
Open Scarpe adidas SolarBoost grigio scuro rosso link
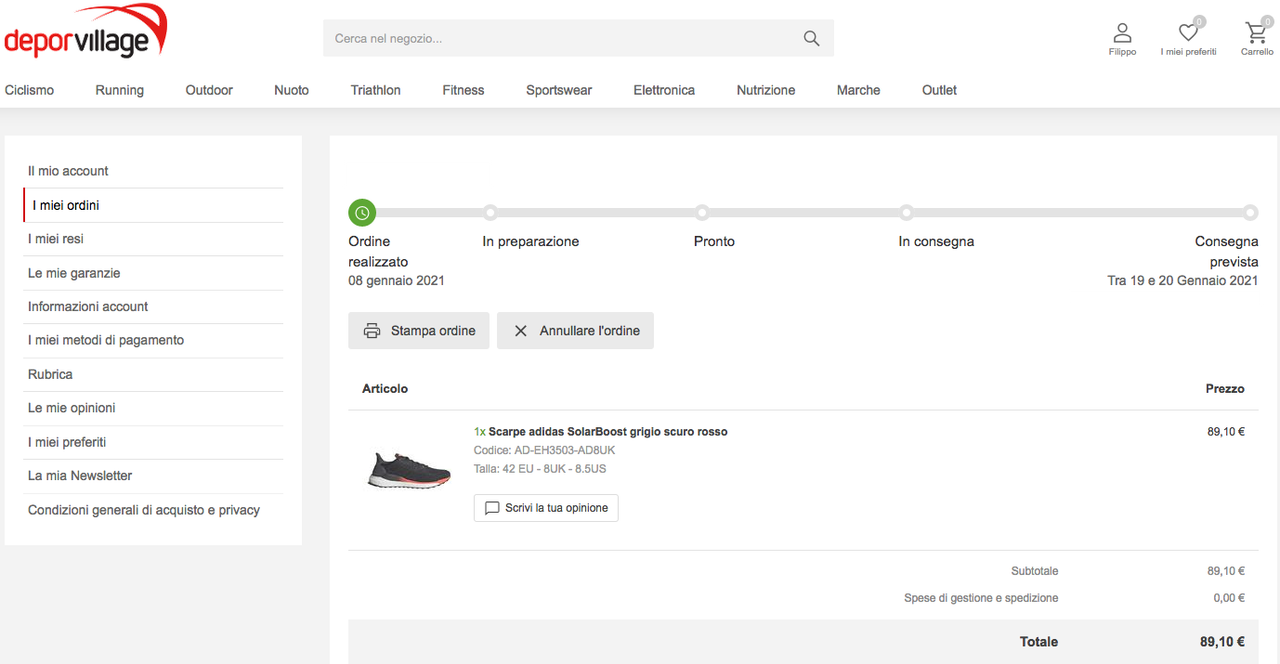[608, 432]
